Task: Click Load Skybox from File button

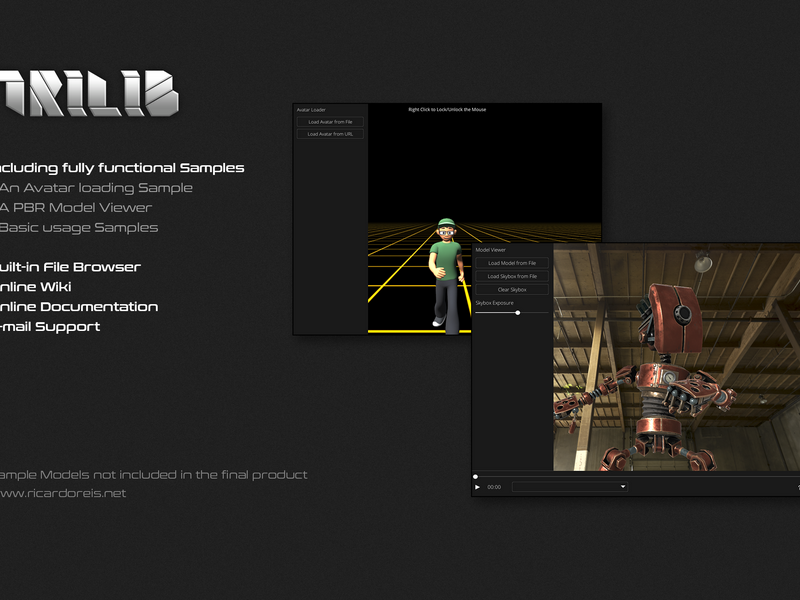Action: point(512,277)
